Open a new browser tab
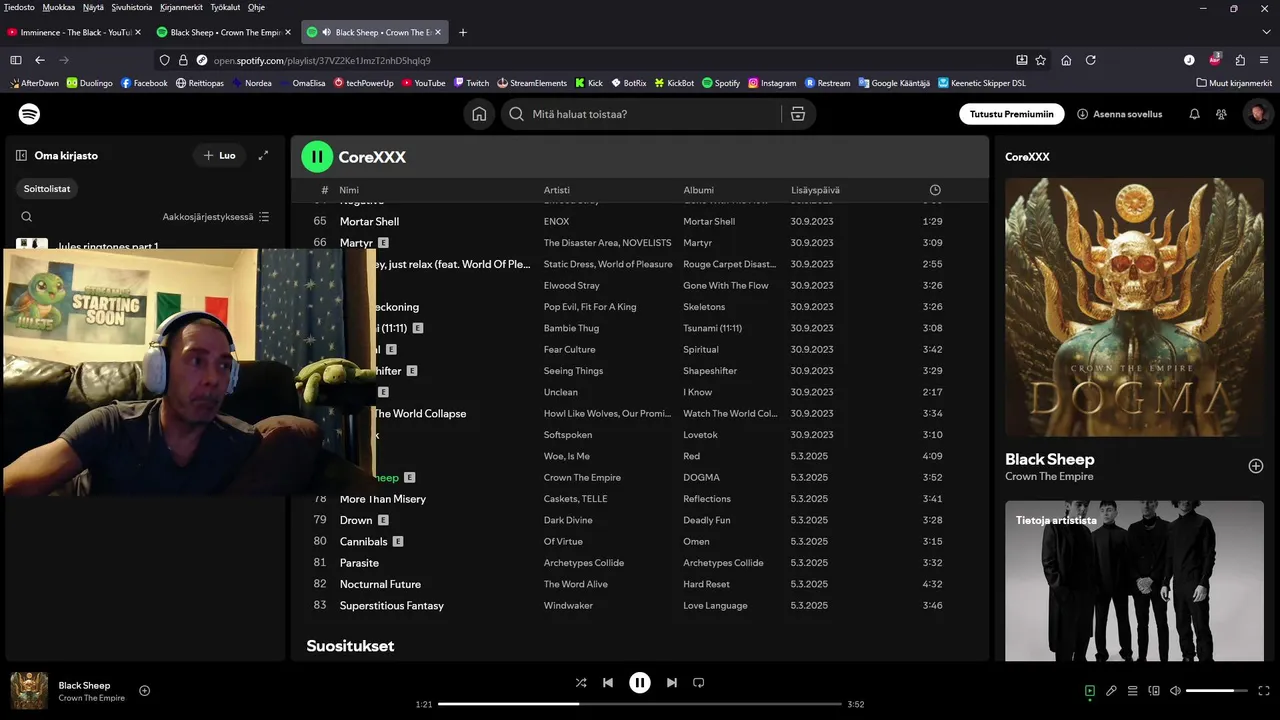 (x=462, y=32)
